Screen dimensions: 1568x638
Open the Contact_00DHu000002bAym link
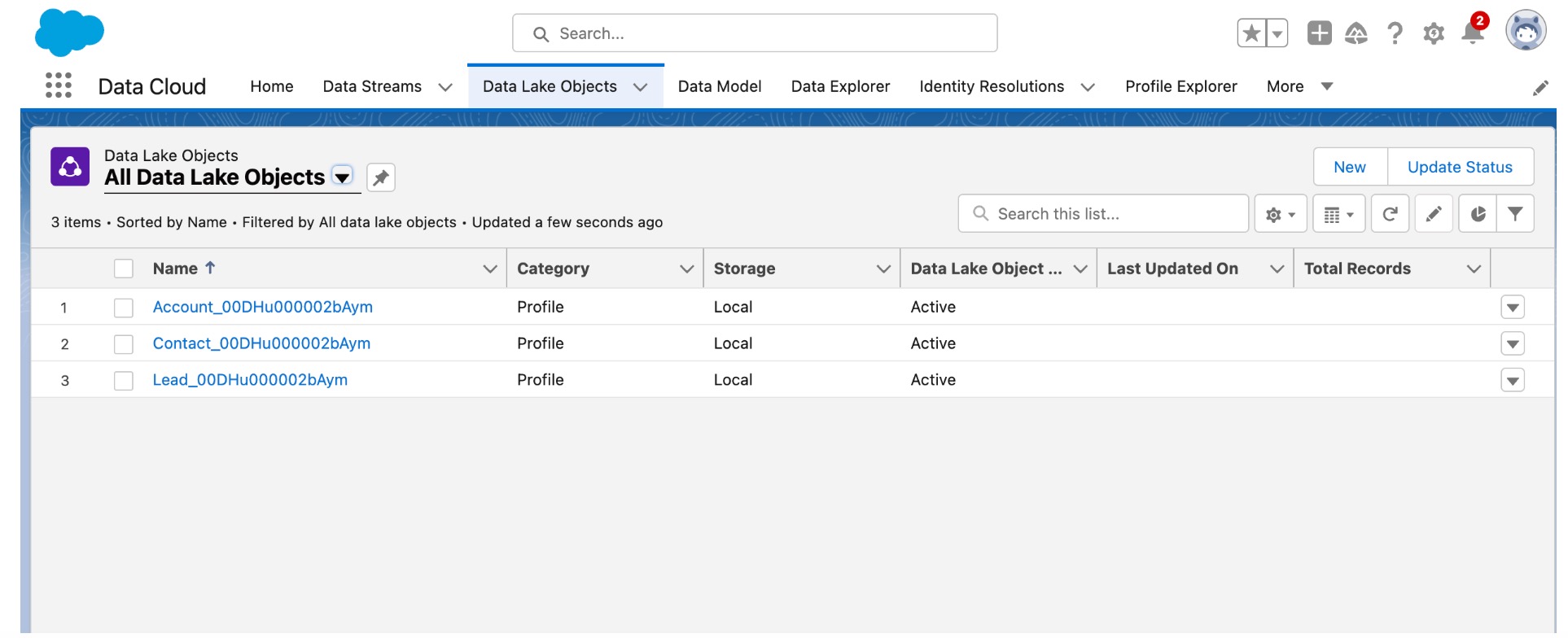click(261, 343)
